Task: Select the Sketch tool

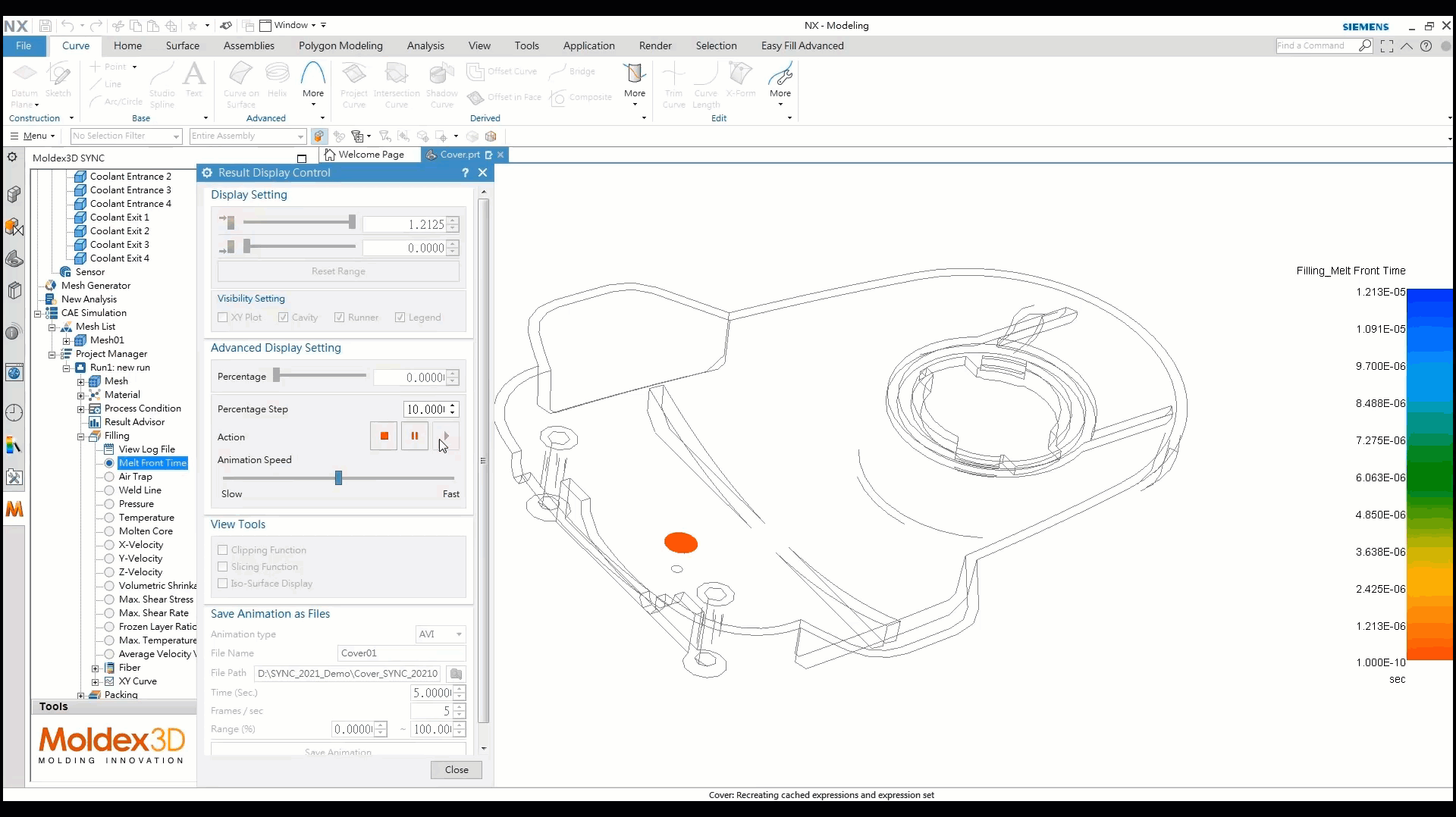Action: point(58,80)
